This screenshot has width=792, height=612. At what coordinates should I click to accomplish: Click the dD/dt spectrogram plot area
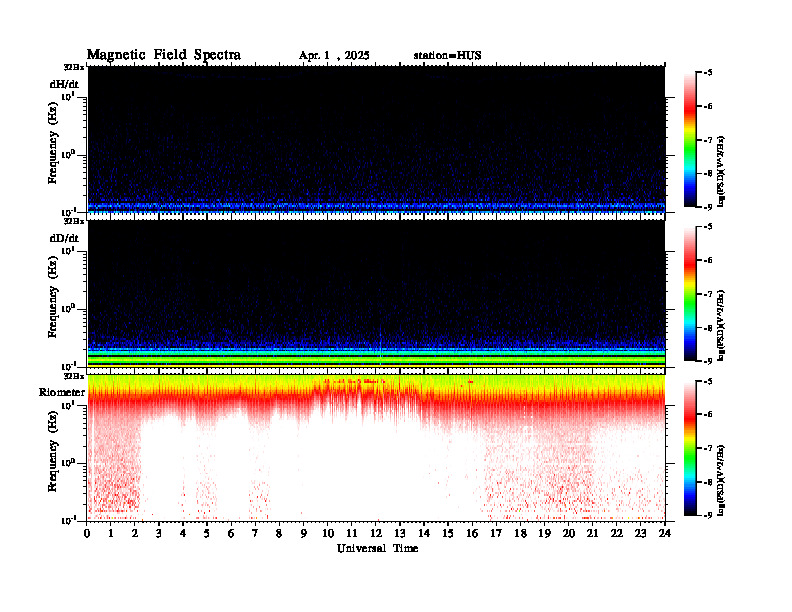(376, 294)
